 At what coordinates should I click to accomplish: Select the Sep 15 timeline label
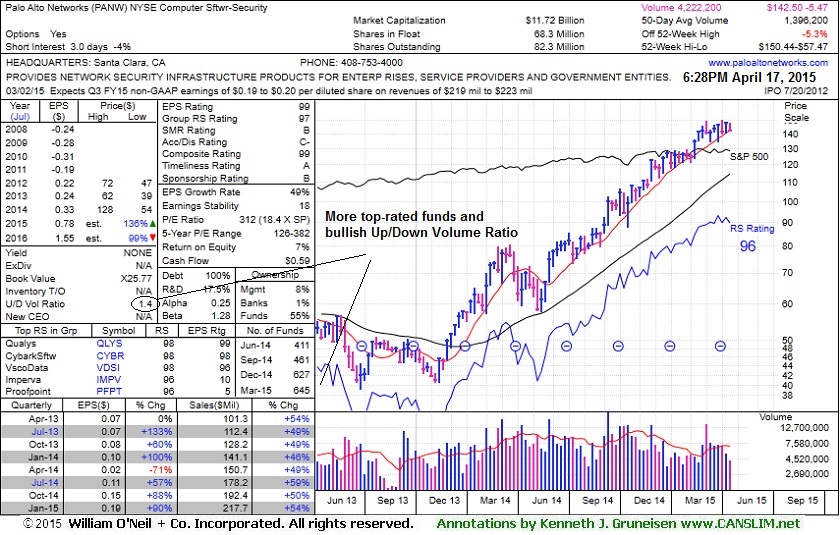(x=802, y=500)
